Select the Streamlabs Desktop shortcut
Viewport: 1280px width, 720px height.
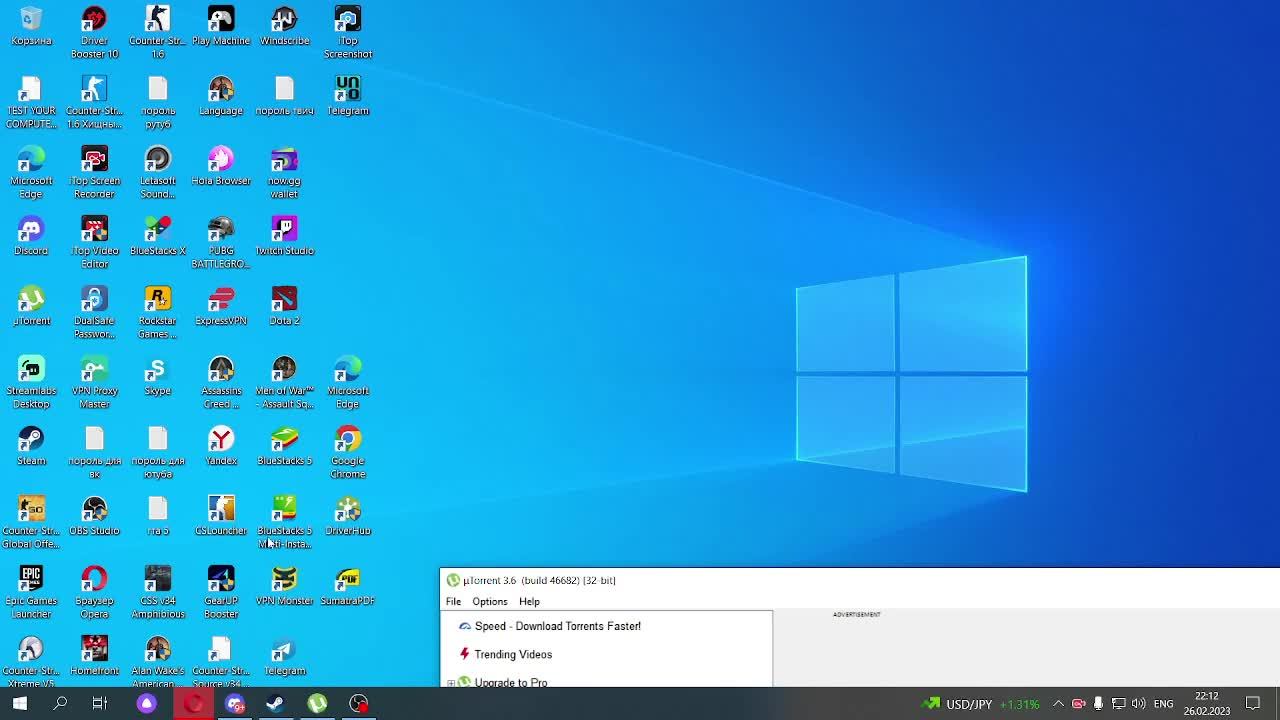coord(31,382)
